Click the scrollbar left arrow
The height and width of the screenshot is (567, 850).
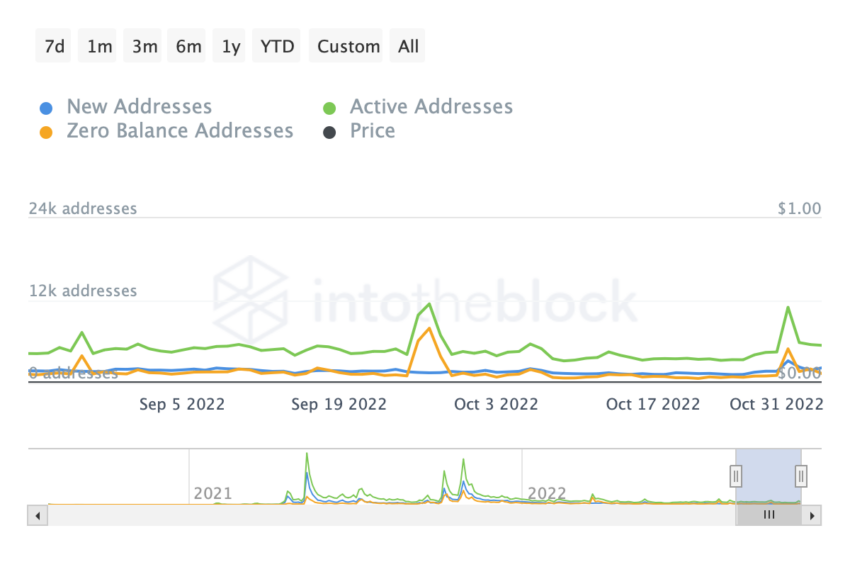coord(38,516)
